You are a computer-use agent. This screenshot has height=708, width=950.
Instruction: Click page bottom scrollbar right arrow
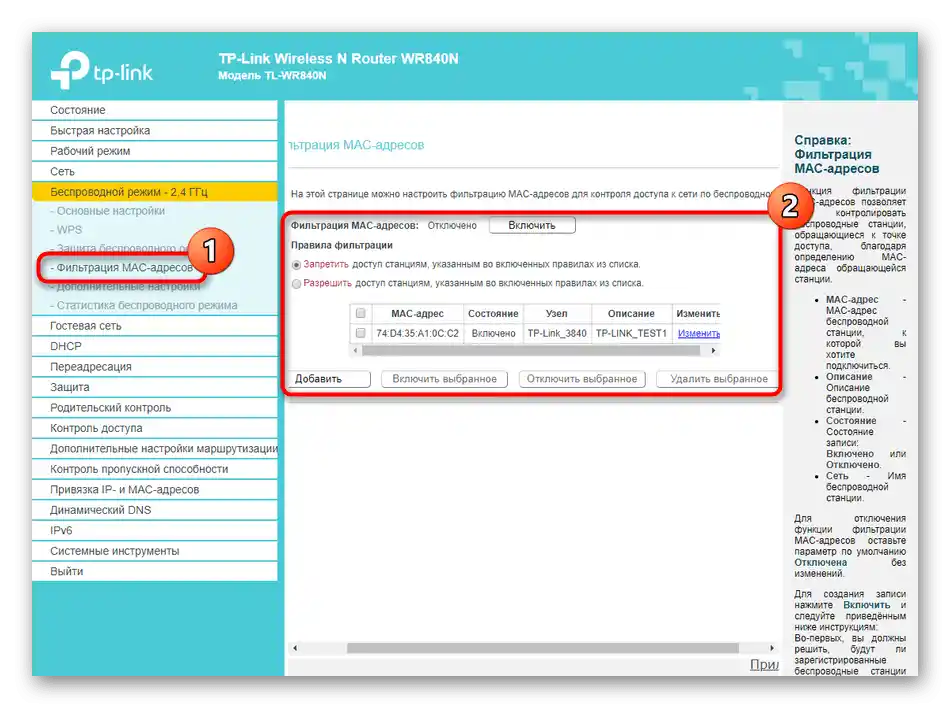tap(772, 648)
